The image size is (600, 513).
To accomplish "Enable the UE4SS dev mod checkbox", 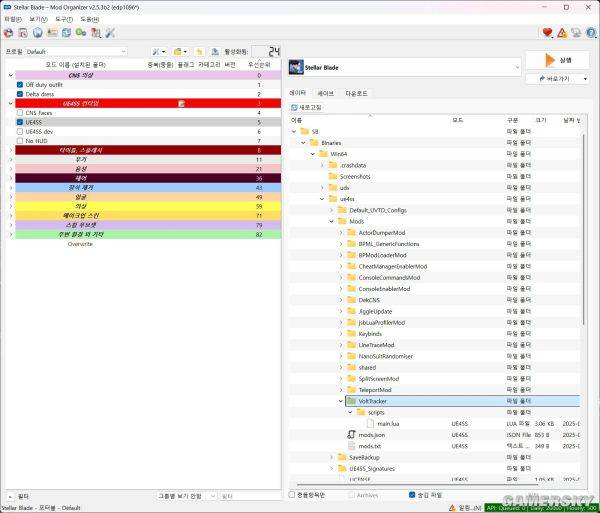I will click(20, 131).
